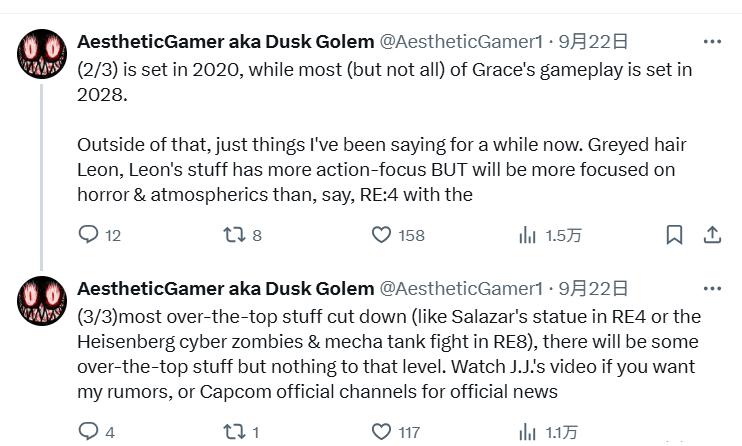This screenshot has height=446, width=742.
Task: Share the (2/3) tweet via upload icon
Action: click(x=712, y=234)
